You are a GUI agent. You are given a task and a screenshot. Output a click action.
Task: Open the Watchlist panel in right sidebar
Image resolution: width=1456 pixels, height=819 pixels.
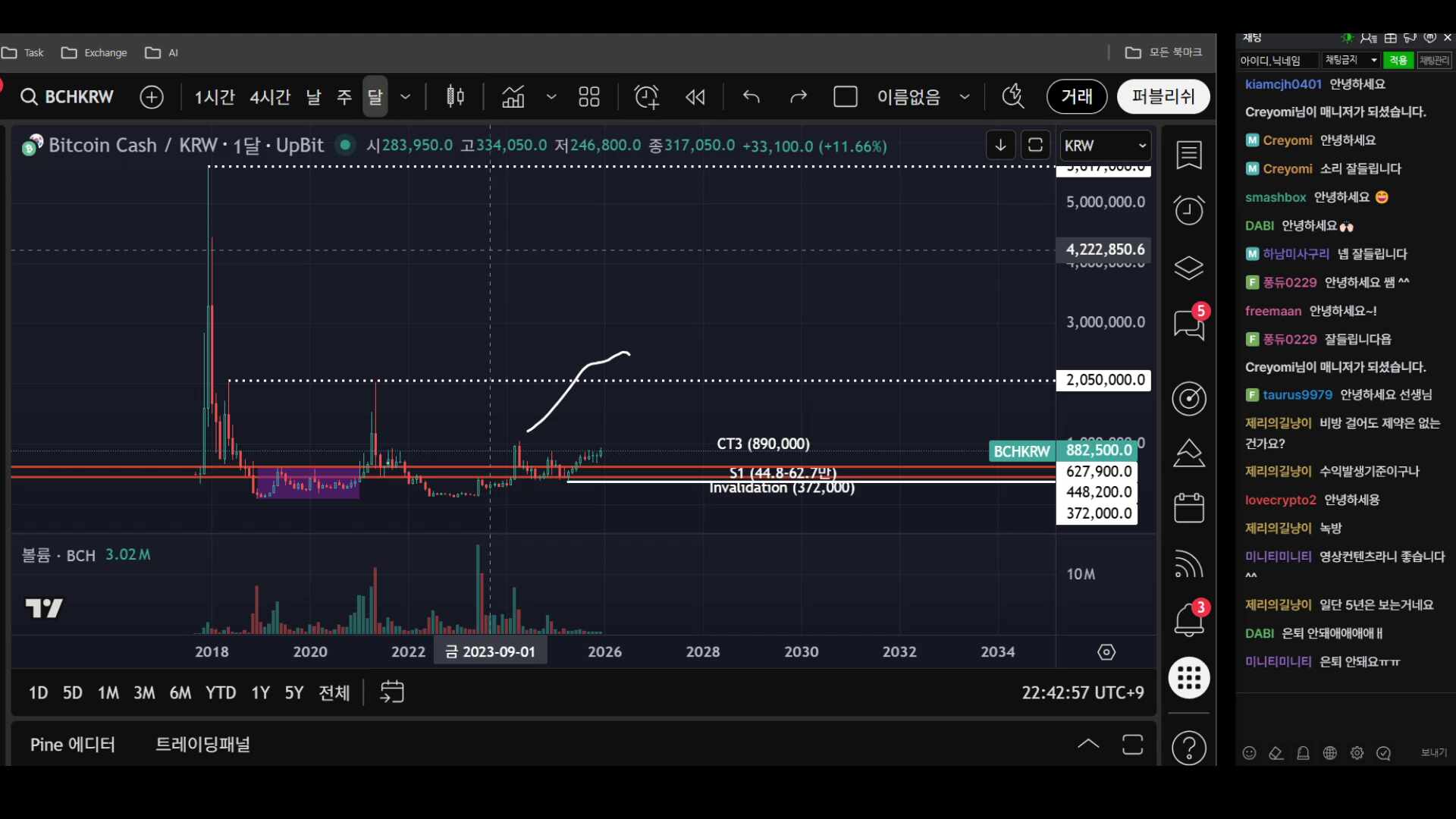tap(1189, 155)
